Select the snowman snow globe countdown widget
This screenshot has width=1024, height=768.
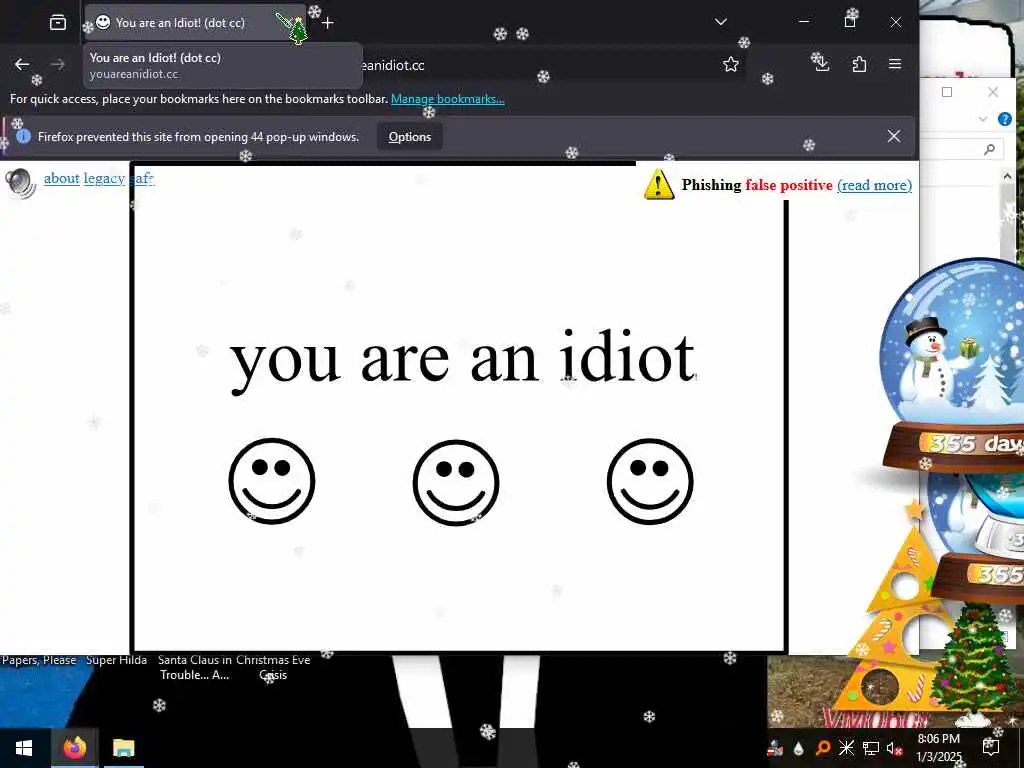pos(953,364)
